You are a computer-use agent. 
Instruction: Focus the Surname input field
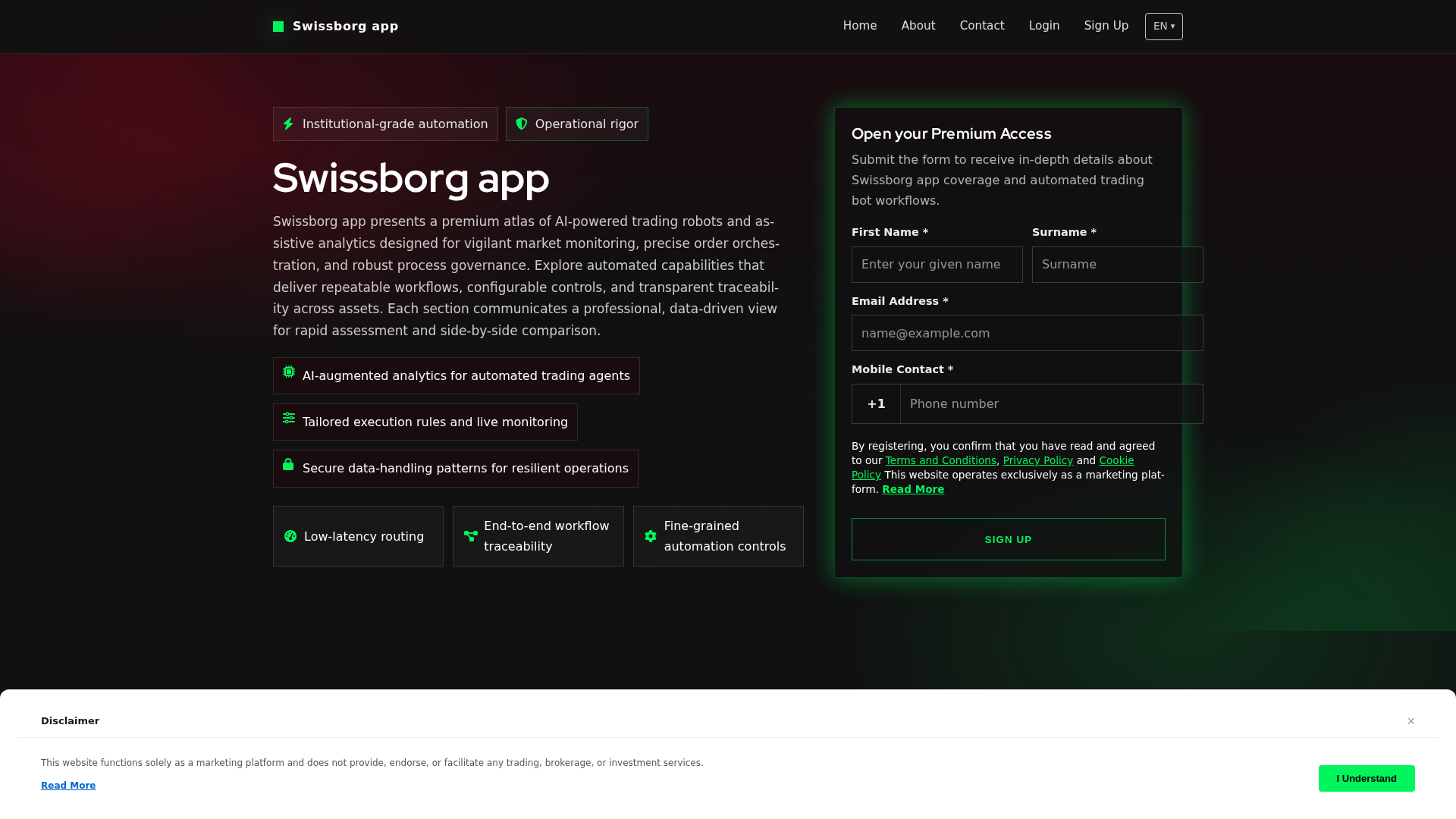pos(1118,265)
